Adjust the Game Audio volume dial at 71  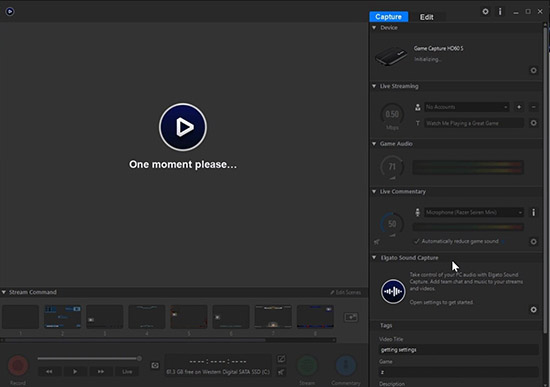(x=392, y=167)
